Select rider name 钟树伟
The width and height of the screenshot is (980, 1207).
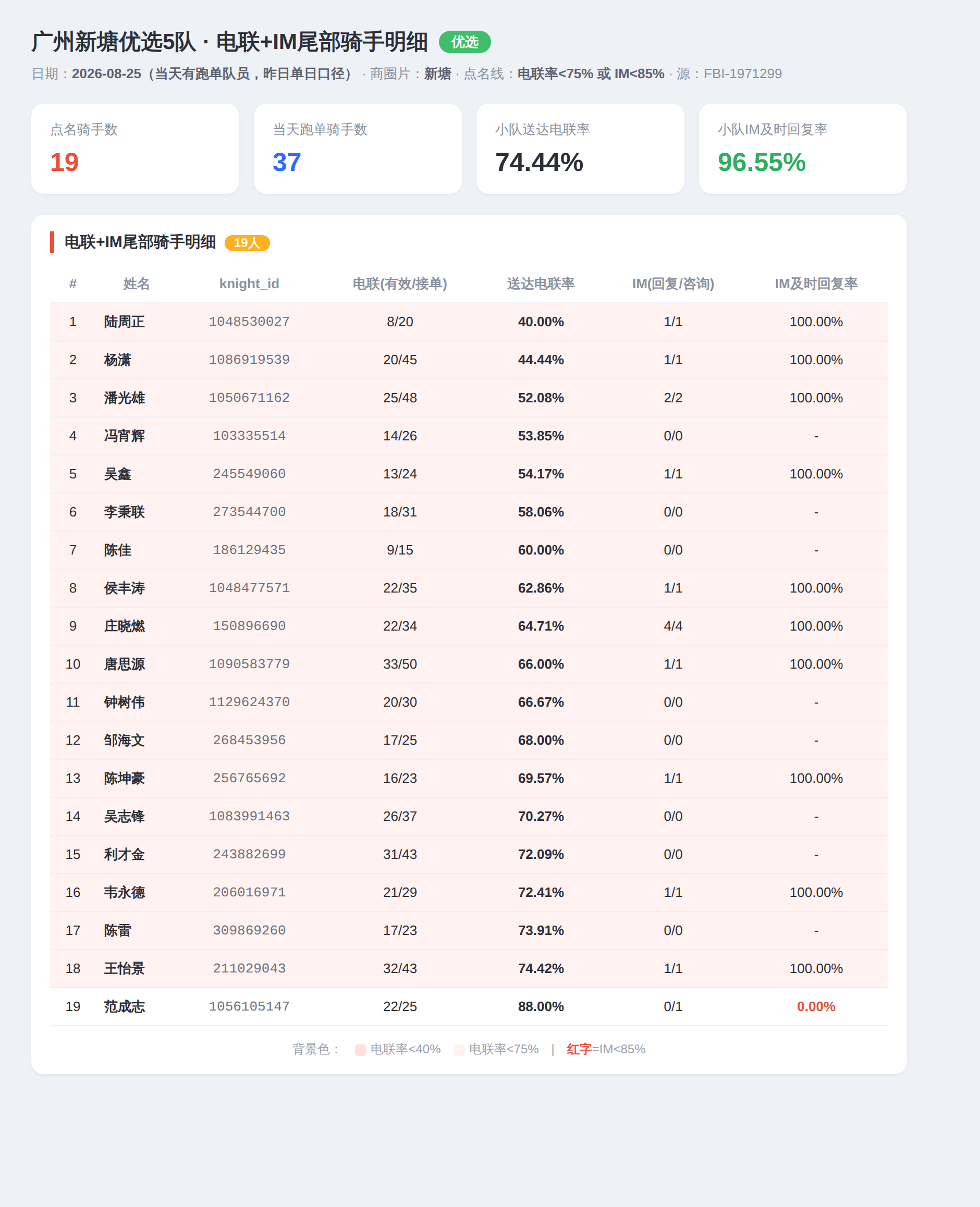[x=124, y=702]
